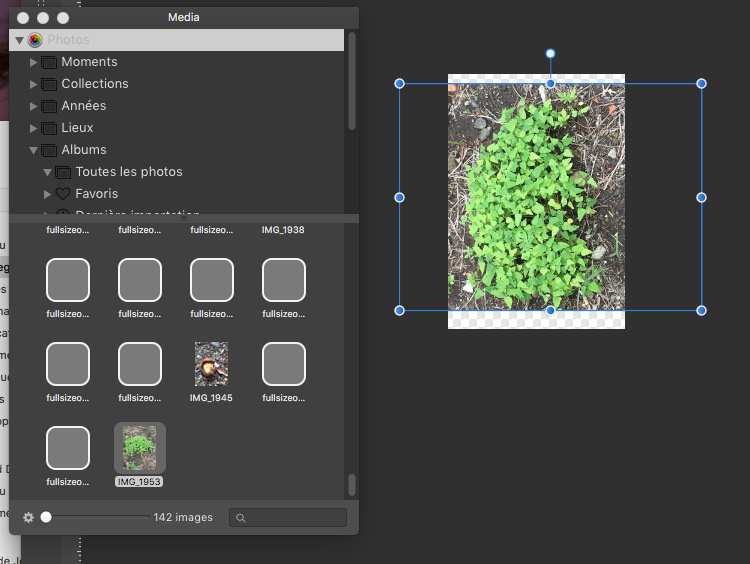Screen dimensions: 750x564
Task: Click the rotation handle above the image
Action: pyautogui.click(x=551, y=54)
